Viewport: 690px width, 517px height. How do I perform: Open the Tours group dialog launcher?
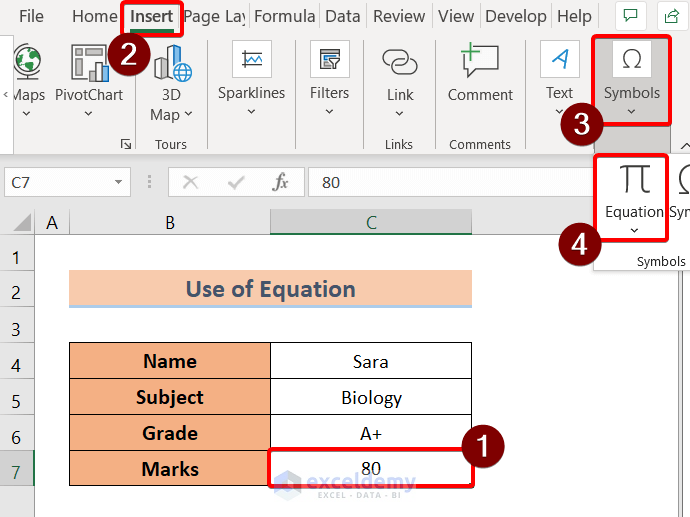(x=126, y=145)
